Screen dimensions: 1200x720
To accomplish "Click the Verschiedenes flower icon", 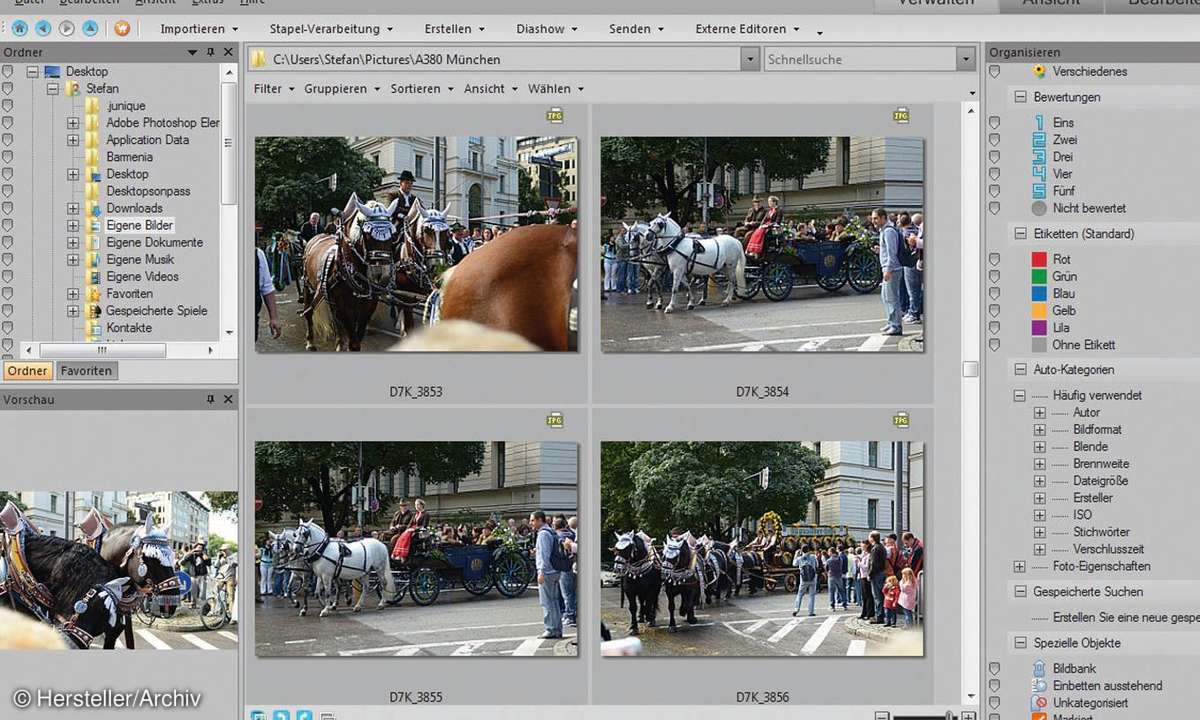I will click(x=1039, y=71).
